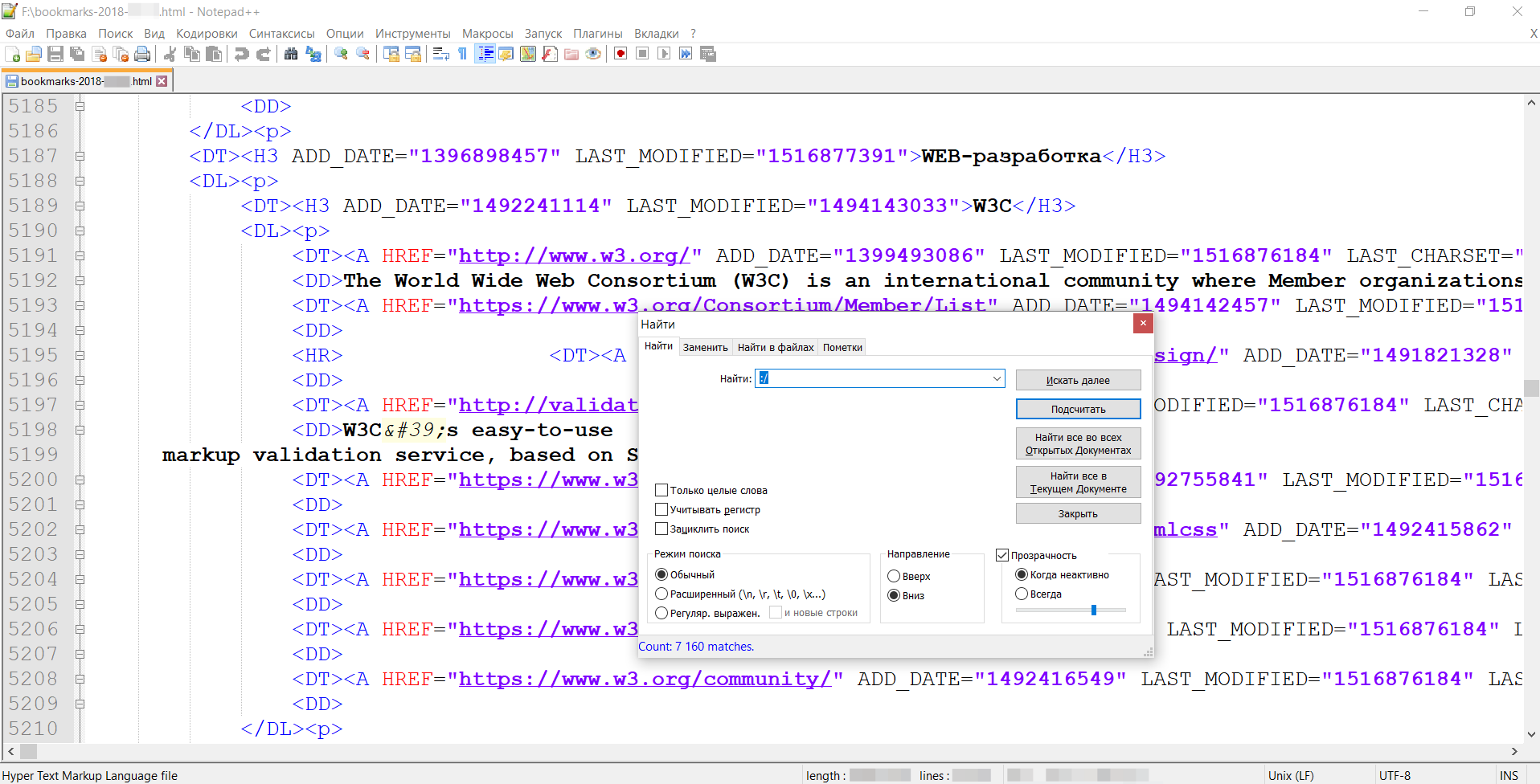
Task: Enable 'Зациклить поиск' checkbox
Action: pos(661,529)
